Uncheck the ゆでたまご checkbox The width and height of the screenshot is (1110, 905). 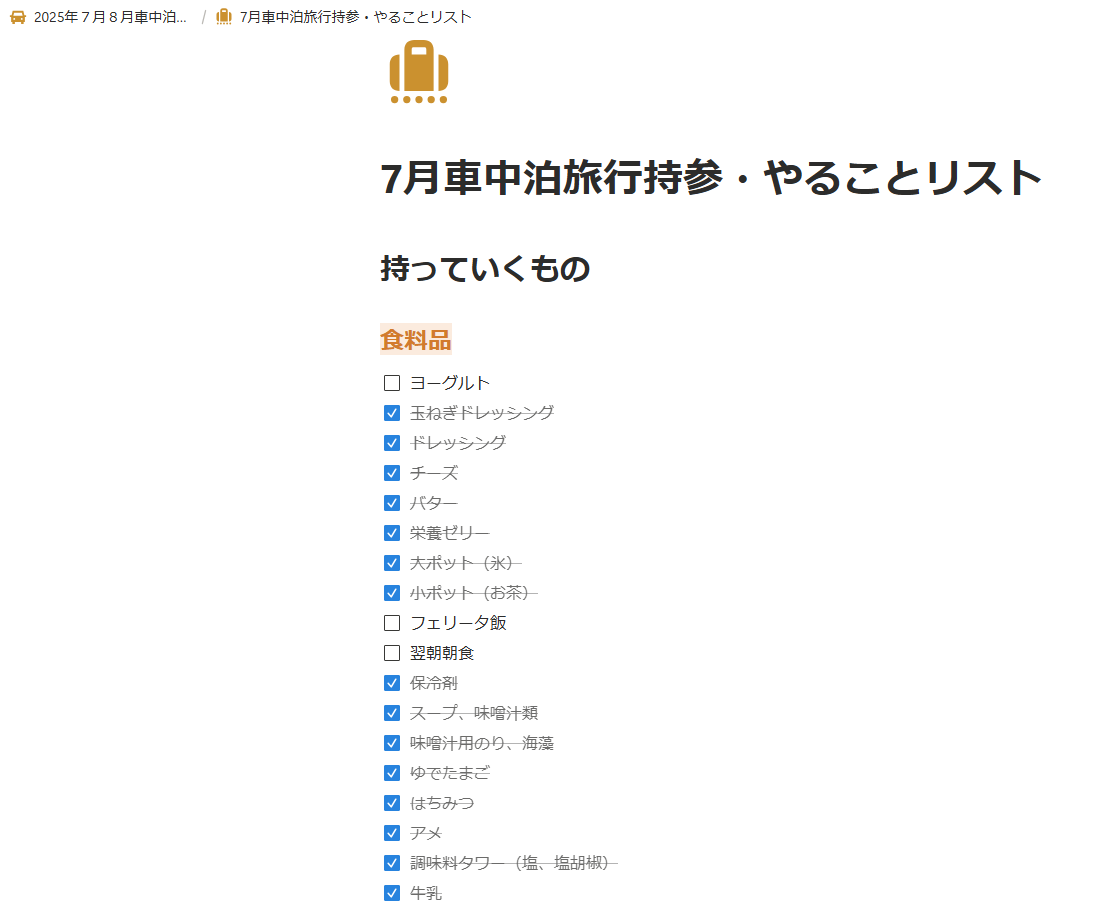[x=391, y=773]
